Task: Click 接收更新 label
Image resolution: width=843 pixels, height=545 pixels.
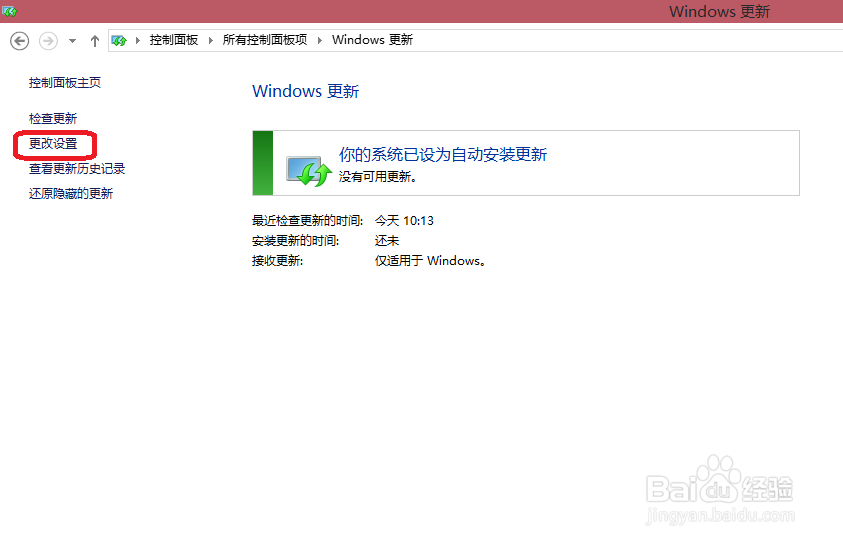Action: click(x=277, y=261)
